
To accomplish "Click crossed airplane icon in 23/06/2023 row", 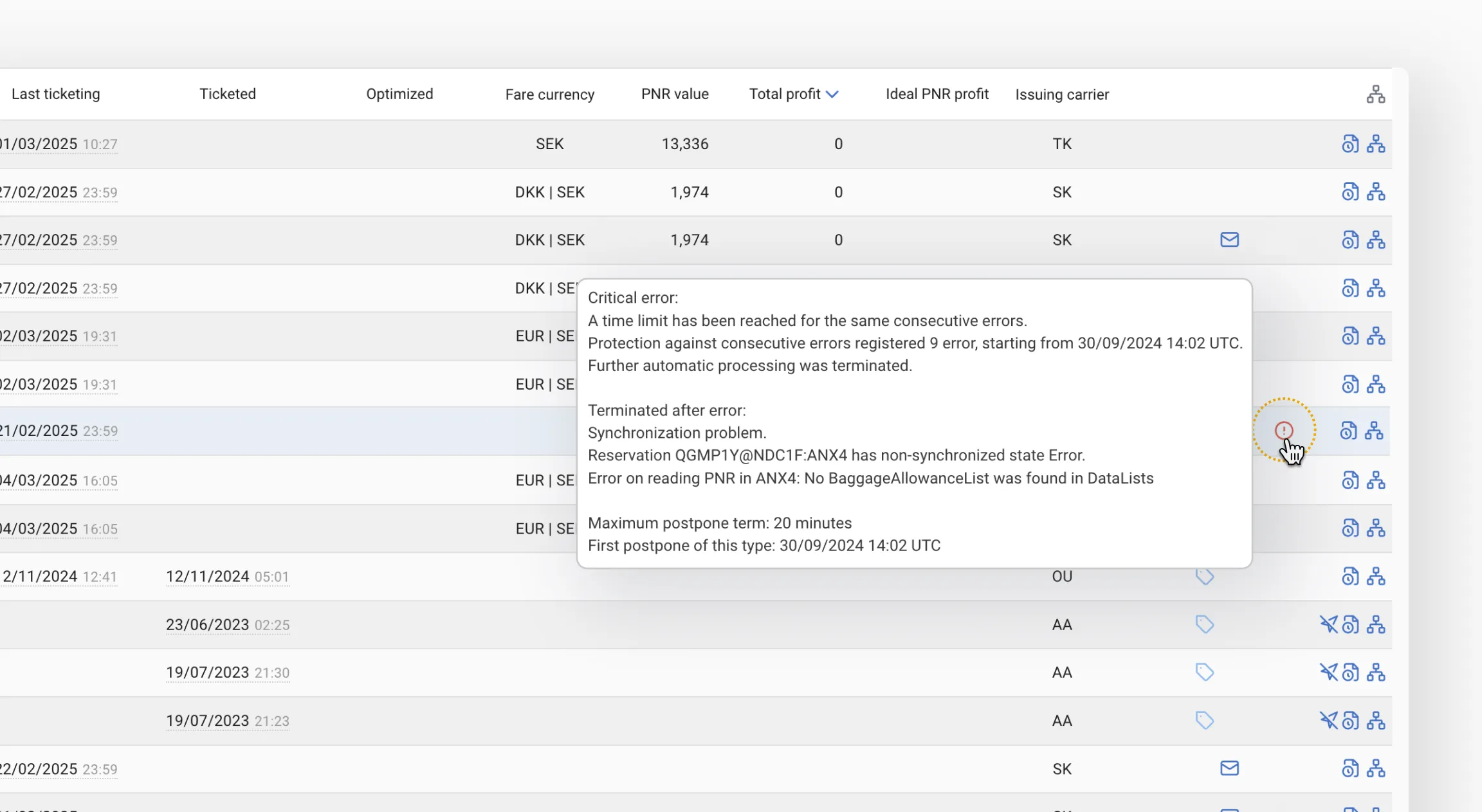I will pos(1328,624).
